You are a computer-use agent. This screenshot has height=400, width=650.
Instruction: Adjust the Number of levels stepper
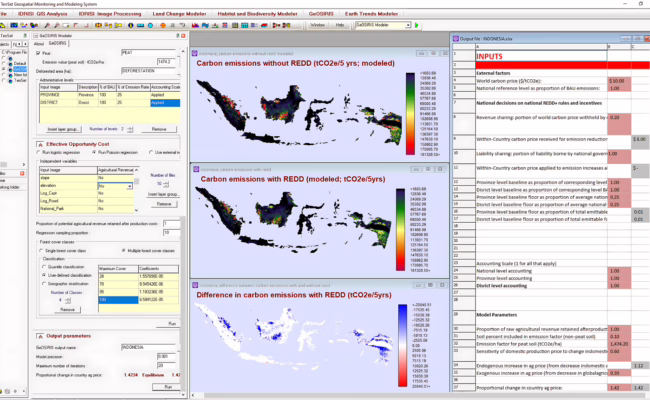click(x=130, y=129)
